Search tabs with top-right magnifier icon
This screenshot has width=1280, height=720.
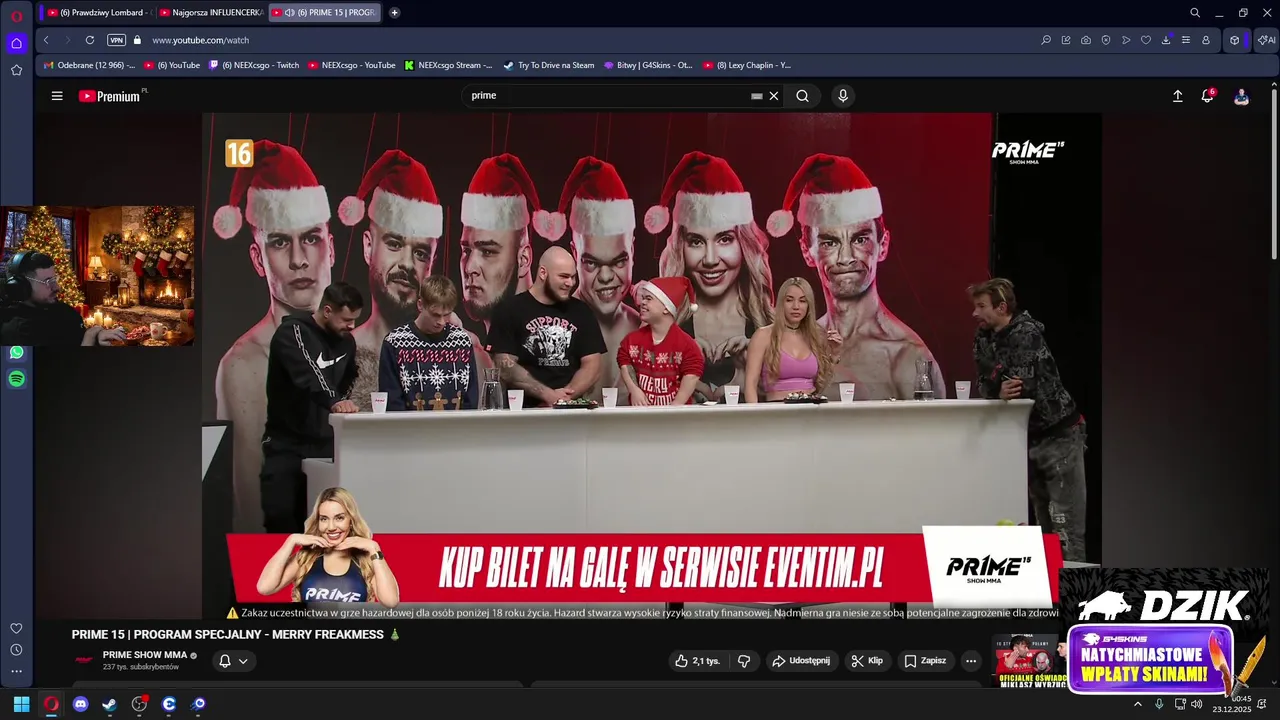[x=1195, y=13]
